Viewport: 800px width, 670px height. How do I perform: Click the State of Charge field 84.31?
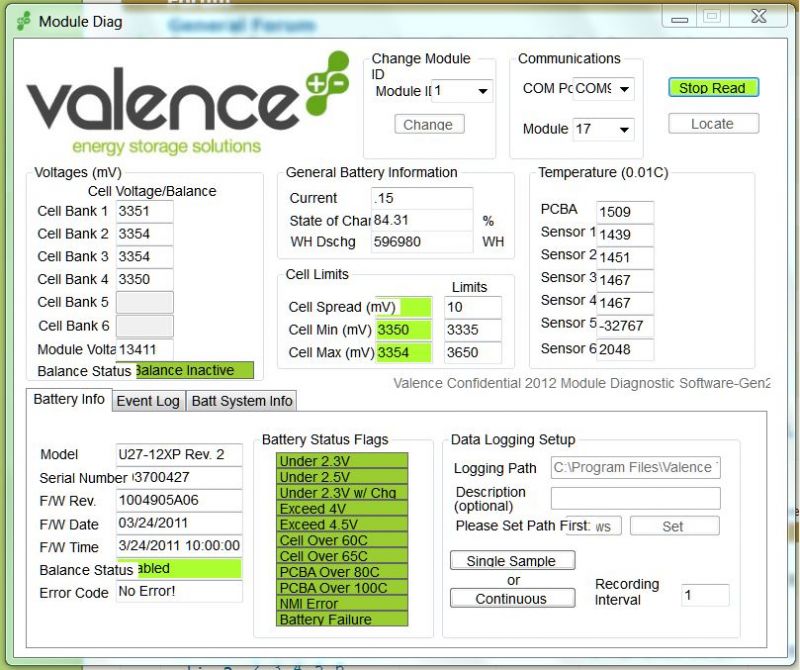pos(422,220)
